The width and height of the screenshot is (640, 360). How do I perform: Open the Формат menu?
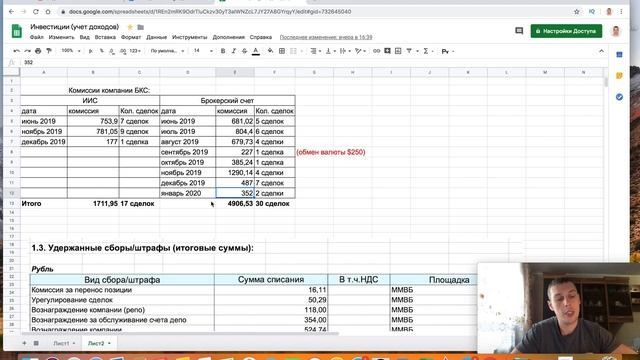(x=131, y=37)
